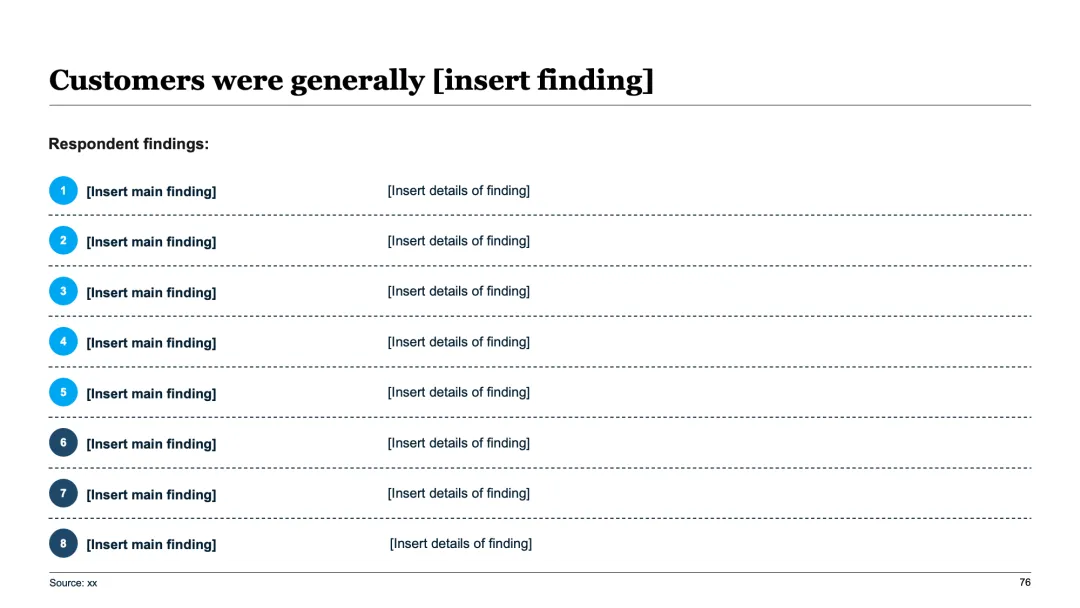This screenshot has width=1080, height=608.
Task: Select the number 3 circle badge
Action: [x=63, y=291]
